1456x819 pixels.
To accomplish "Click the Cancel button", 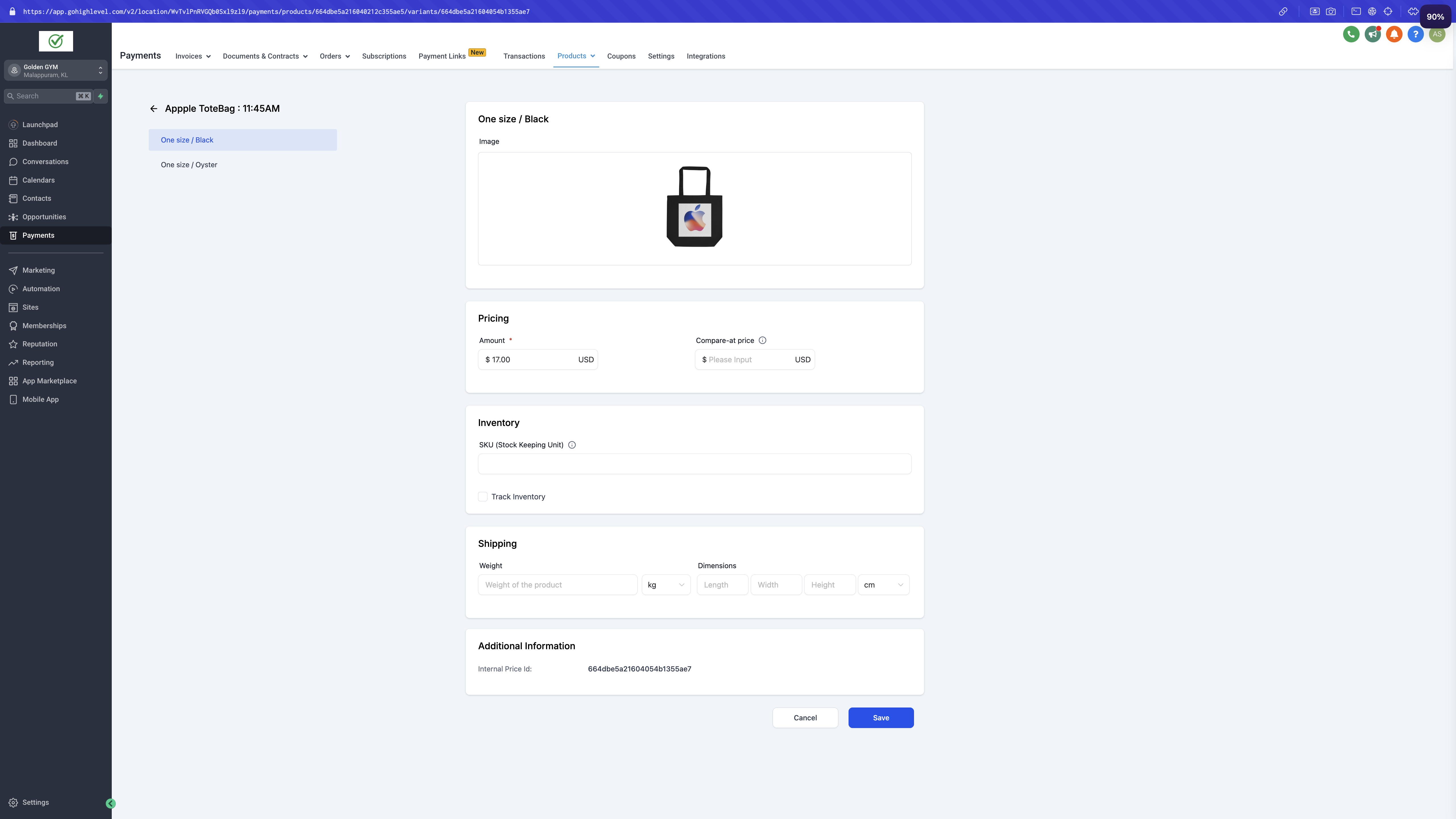I will (805, 718).
